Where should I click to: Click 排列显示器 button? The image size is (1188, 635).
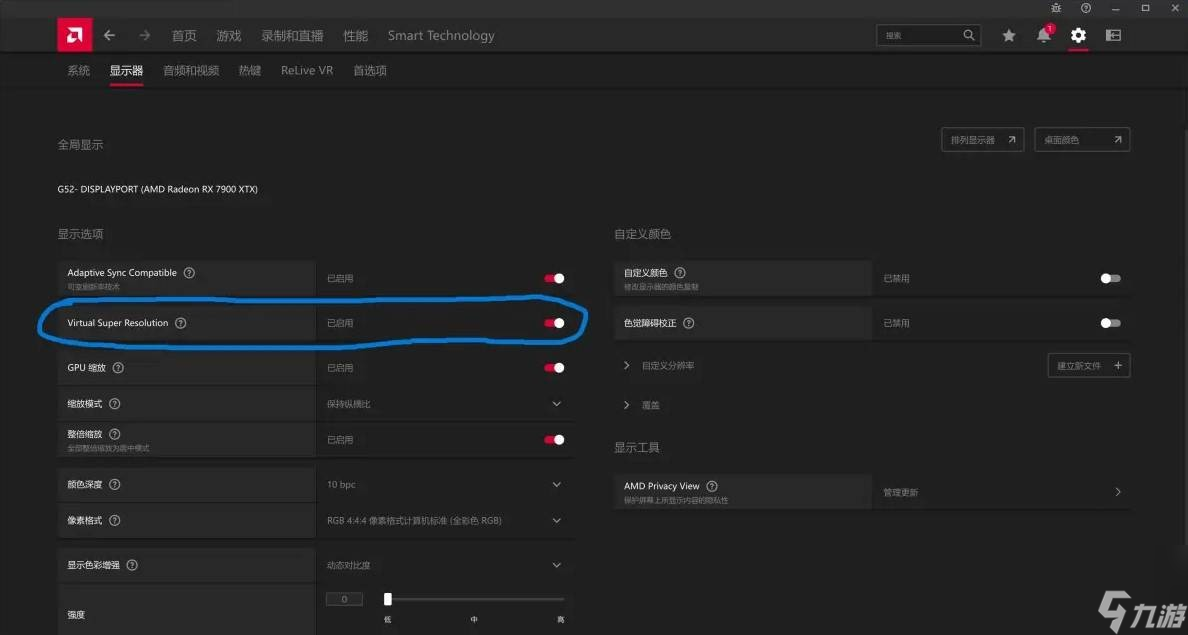pos(983,139)
